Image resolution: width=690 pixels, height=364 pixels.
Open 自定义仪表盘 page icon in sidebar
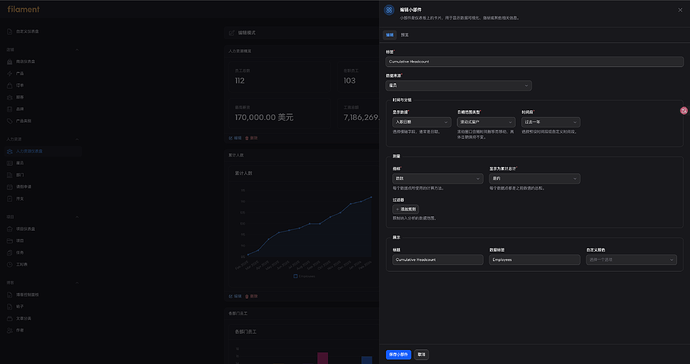10,32
